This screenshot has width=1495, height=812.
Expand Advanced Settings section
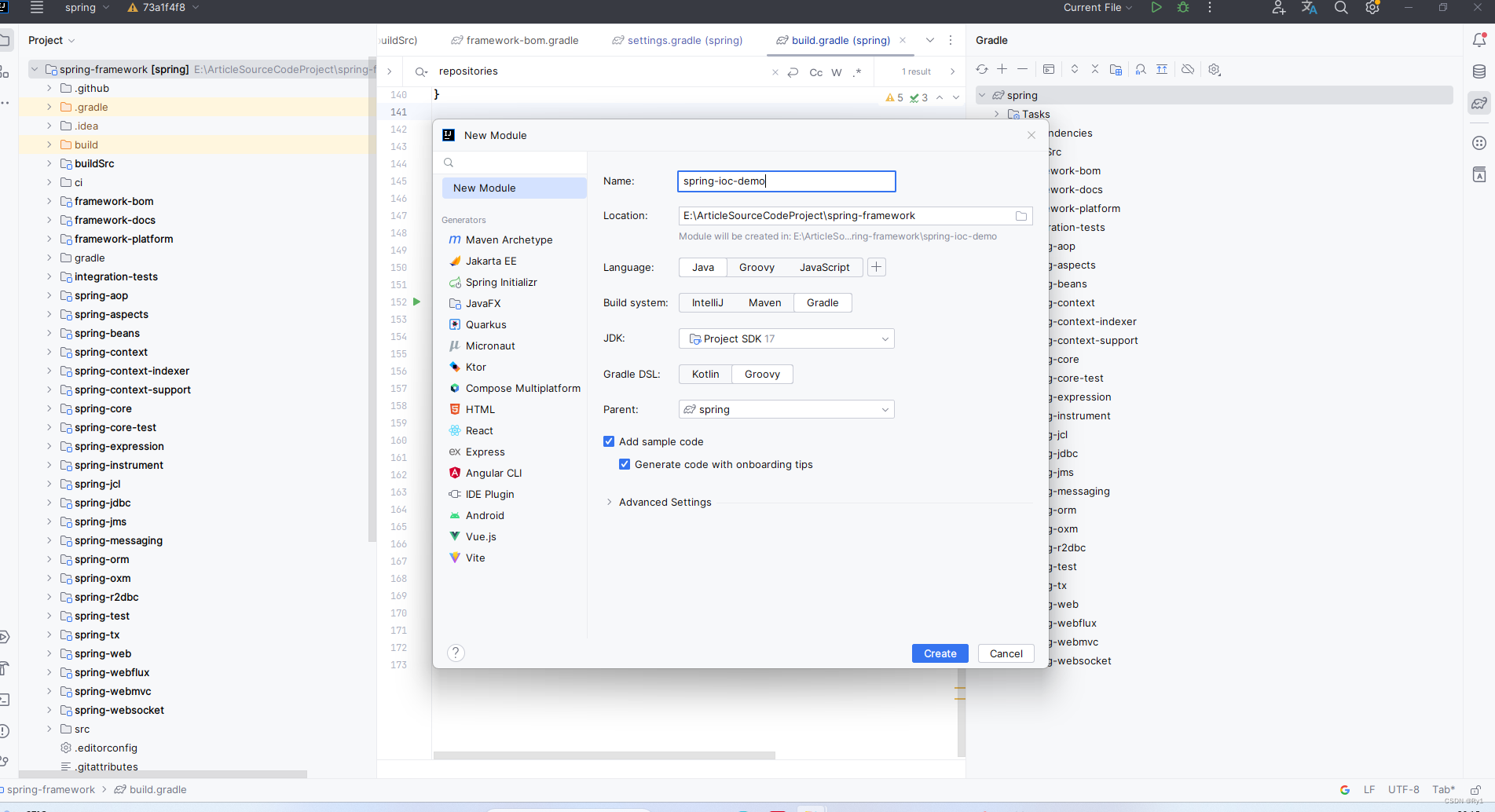click(609, 503)
